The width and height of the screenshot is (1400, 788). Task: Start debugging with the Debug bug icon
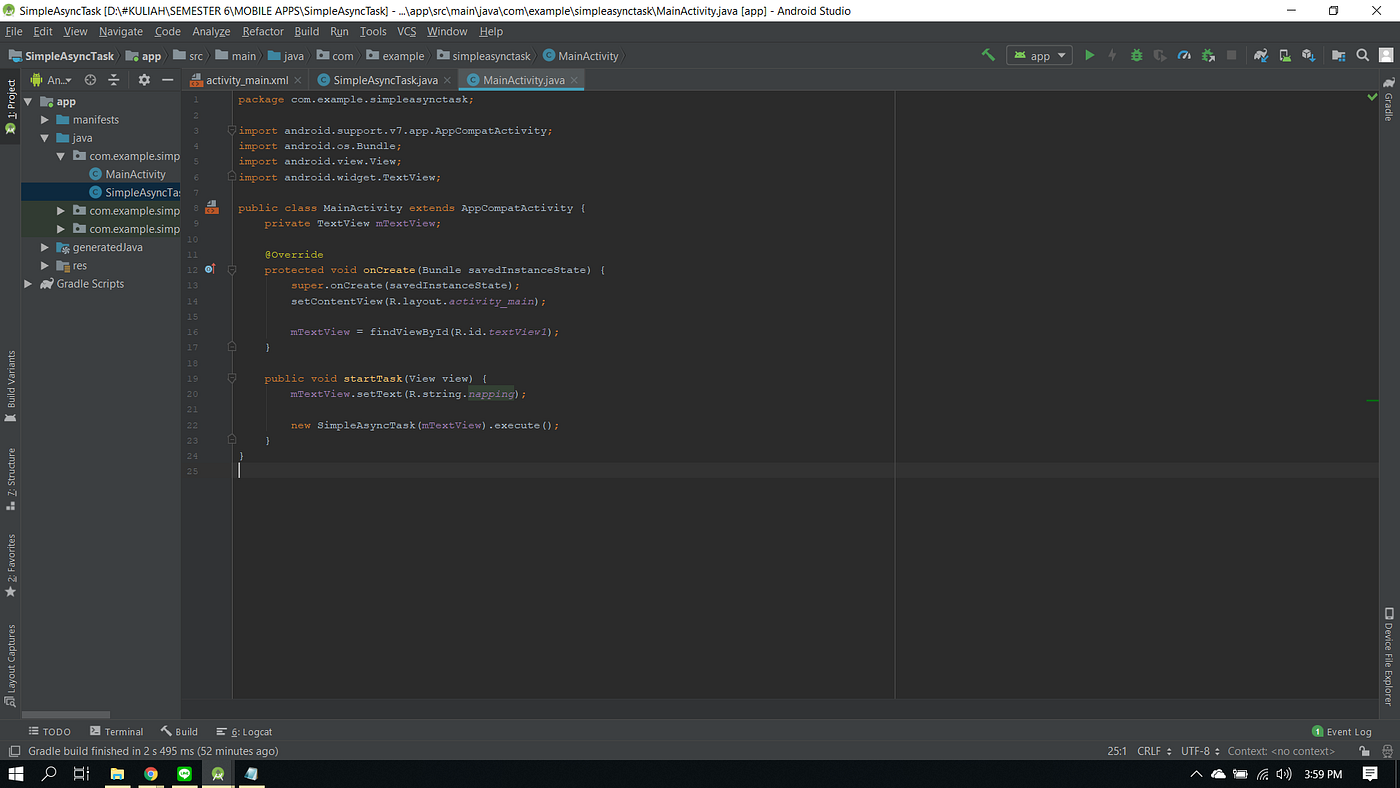tap(1136, 56)
